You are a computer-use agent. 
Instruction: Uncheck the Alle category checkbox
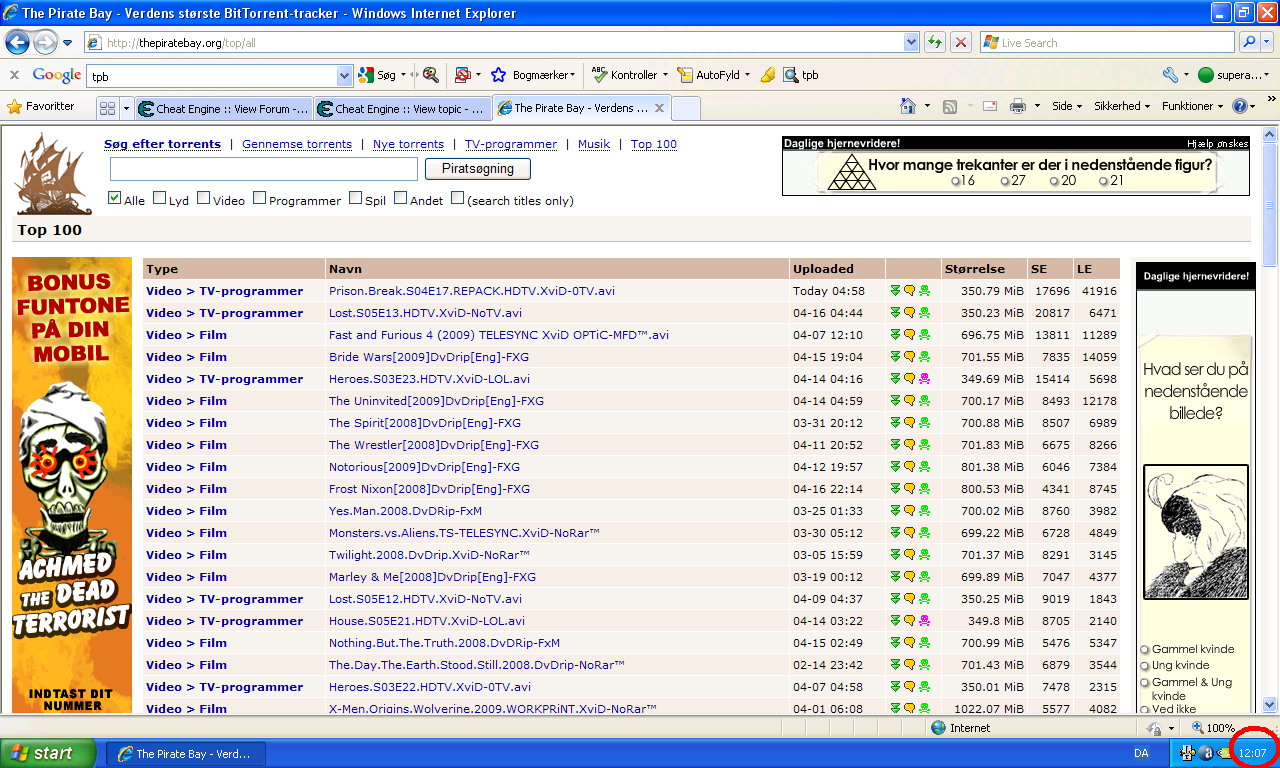(114, 198)
